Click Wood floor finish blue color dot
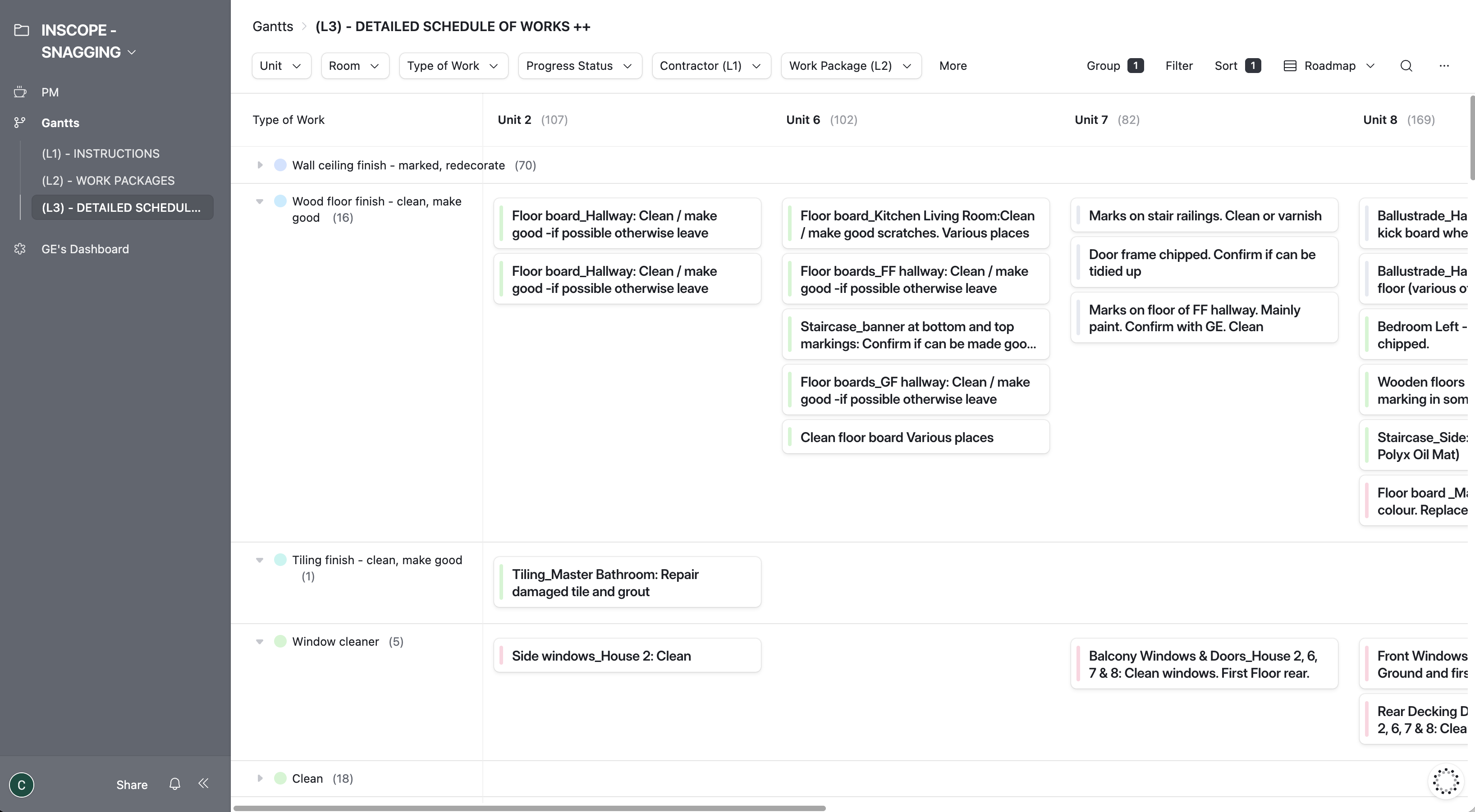 click(x=280, y=201)
